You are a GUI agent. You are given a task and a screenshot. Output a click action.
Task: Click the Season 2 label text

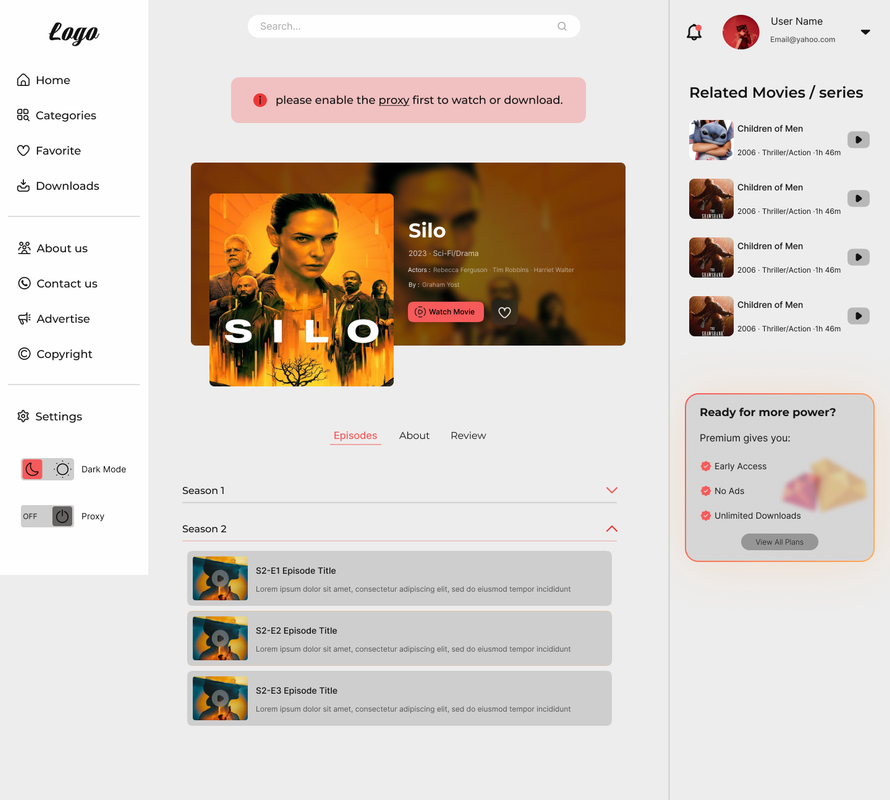(x=204, y=529)
